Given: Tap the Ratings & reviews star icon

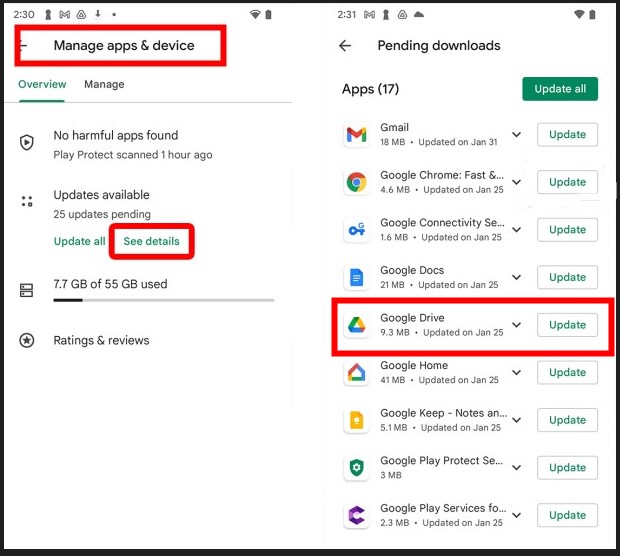Looking at the screenshot, I should 26,340.
